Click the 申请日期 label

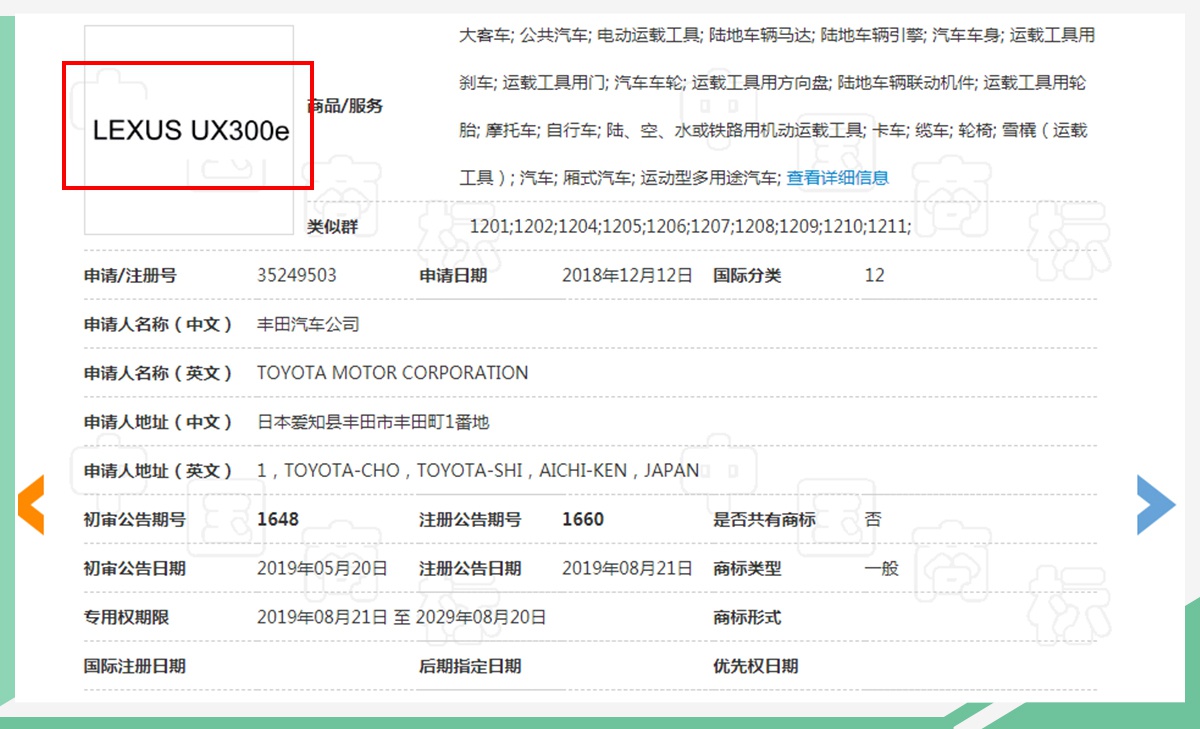453,275
